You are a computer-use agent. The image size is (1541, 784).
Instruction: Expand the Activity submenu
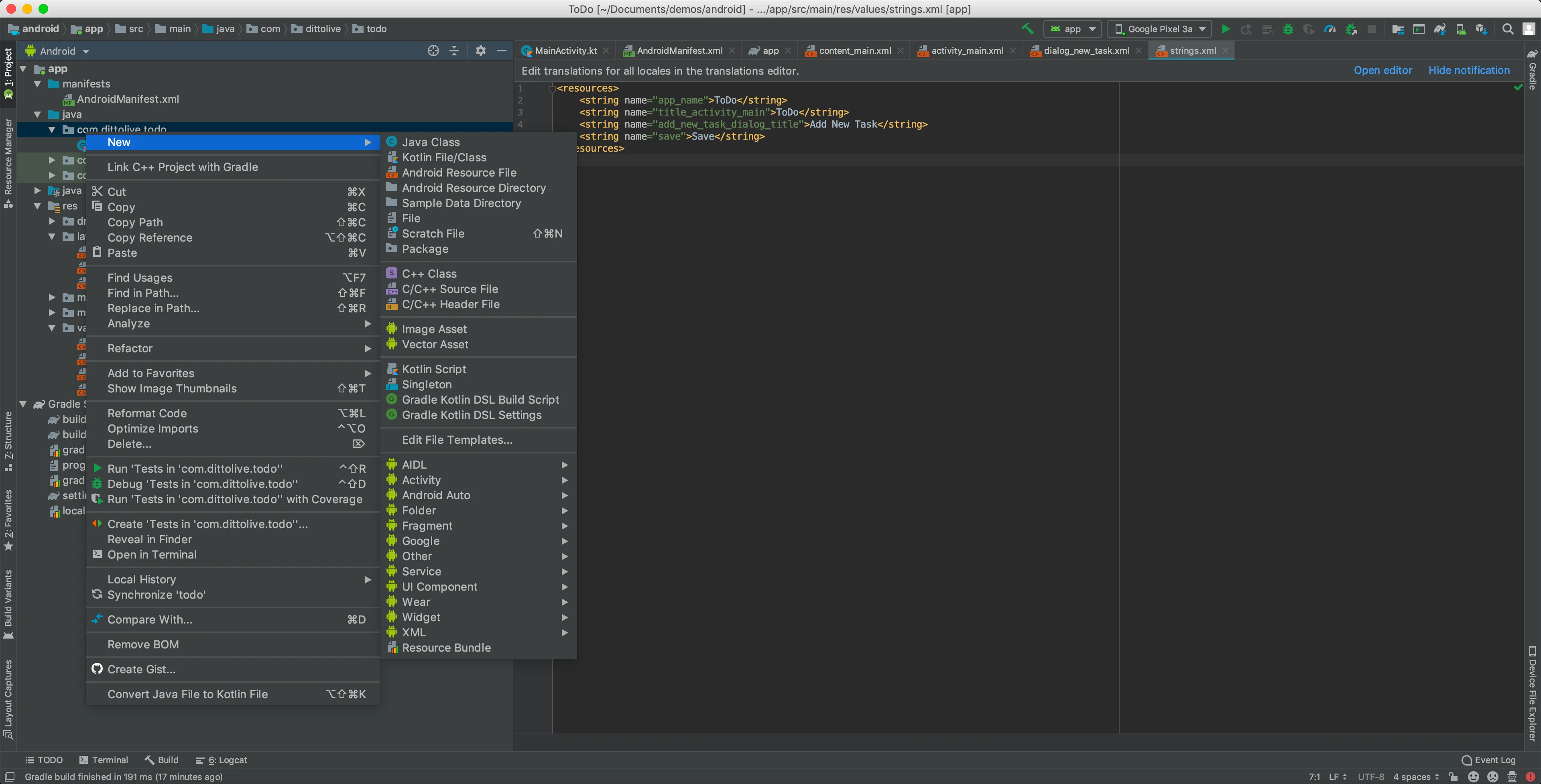pyautogui.click(x=478, y=480)
